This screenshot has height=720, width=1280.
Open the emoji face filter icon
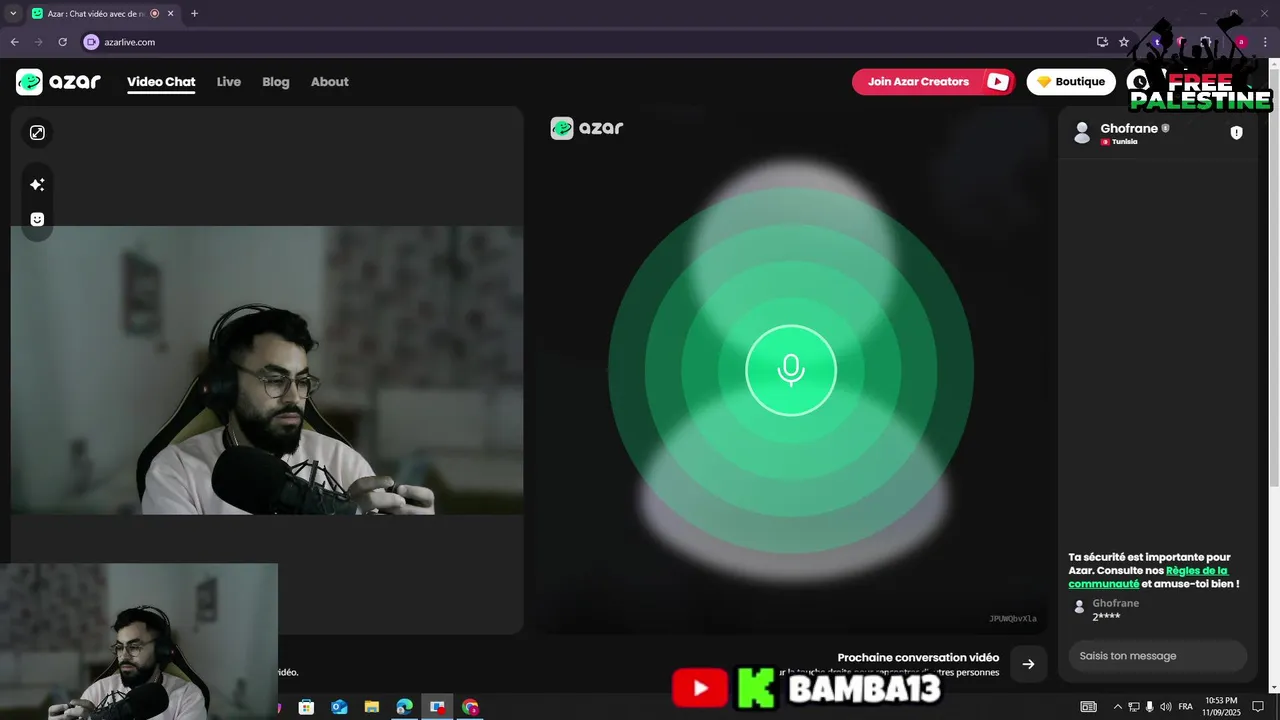(x=37, y=219)
